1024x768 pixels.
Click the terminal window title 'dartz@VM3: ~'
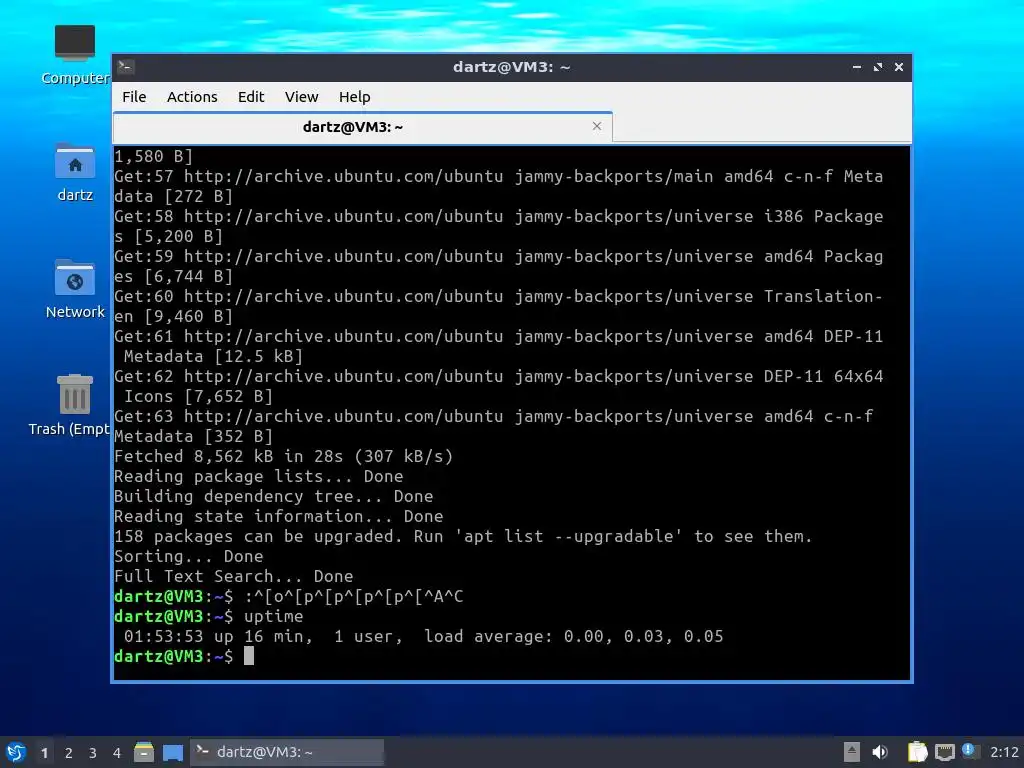[x=512, y=67]
